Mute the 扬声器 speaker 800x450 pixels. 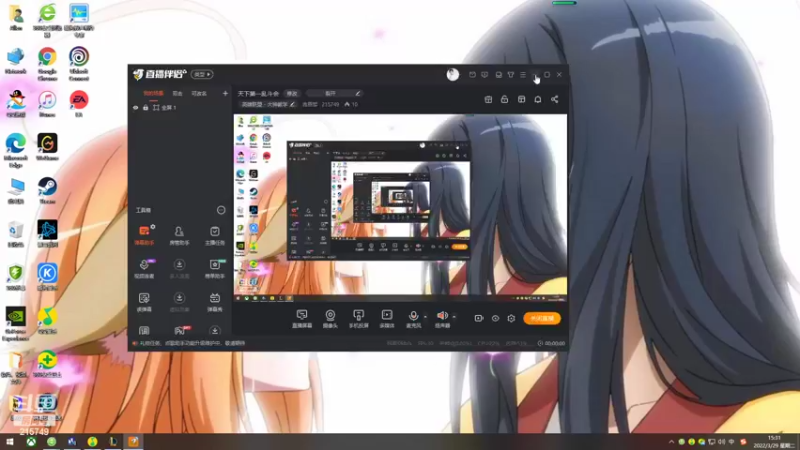coord(442,319)
